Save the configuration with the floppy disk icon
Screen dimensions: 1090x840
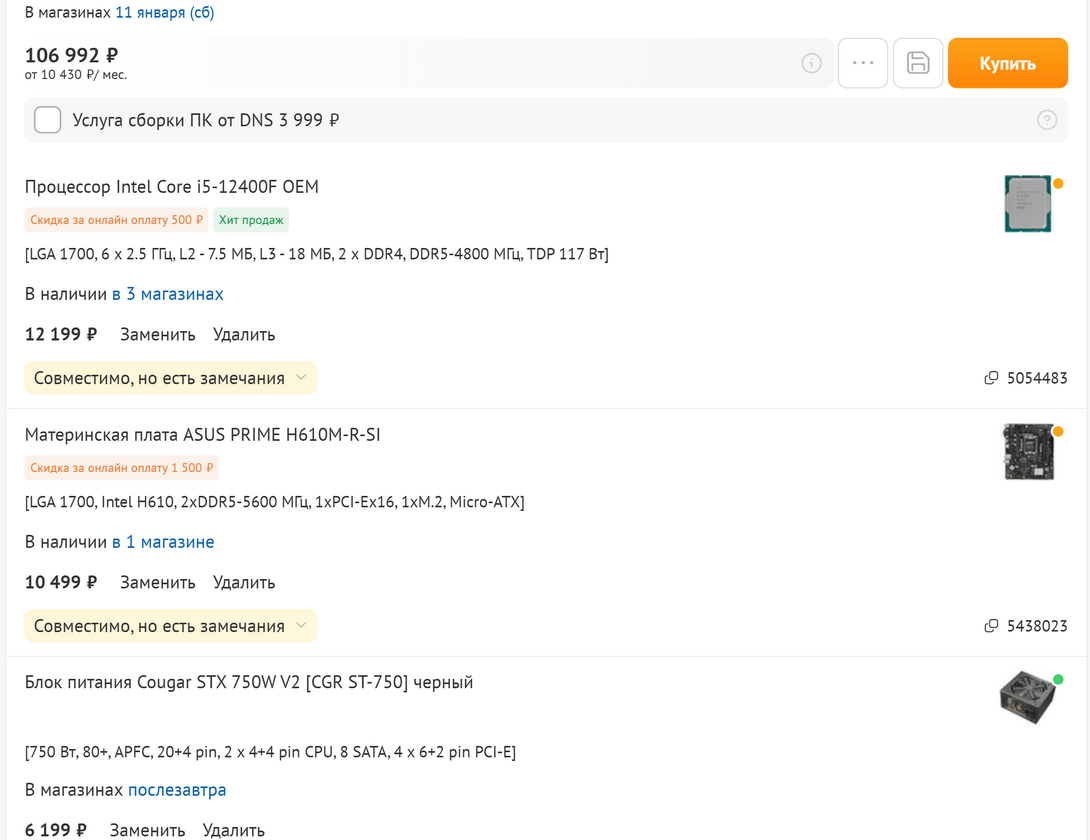[x=918, y=63]
